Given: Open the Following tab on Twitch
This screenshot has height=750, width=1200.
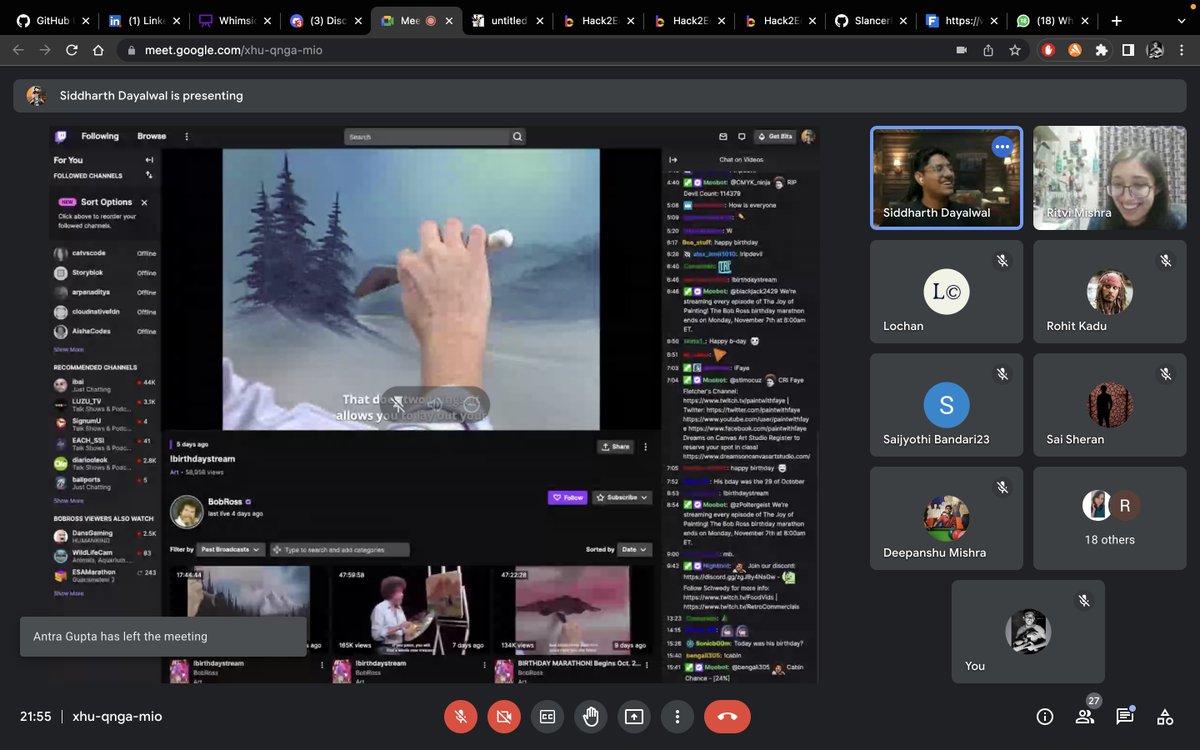Looking at the screenshot, I should click(x=100, y=136).
